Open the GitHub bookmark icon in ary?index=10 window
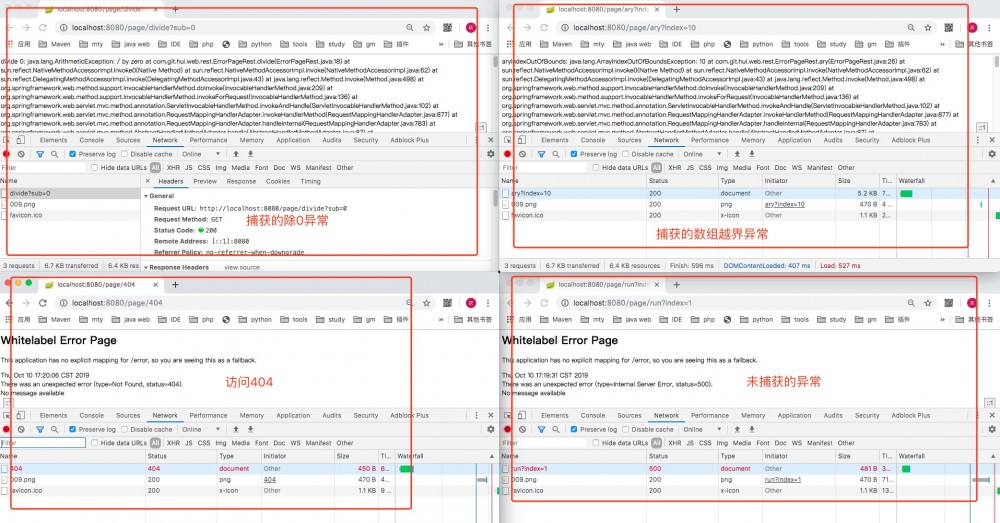 click(x=727, y=44)
